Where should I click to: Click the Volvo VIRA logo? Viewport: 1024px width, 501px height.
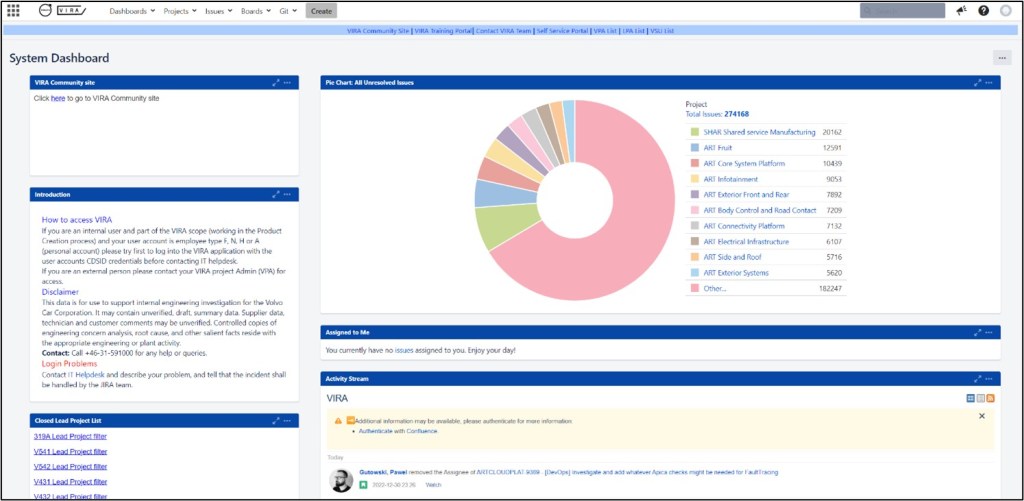click(63, 10)
